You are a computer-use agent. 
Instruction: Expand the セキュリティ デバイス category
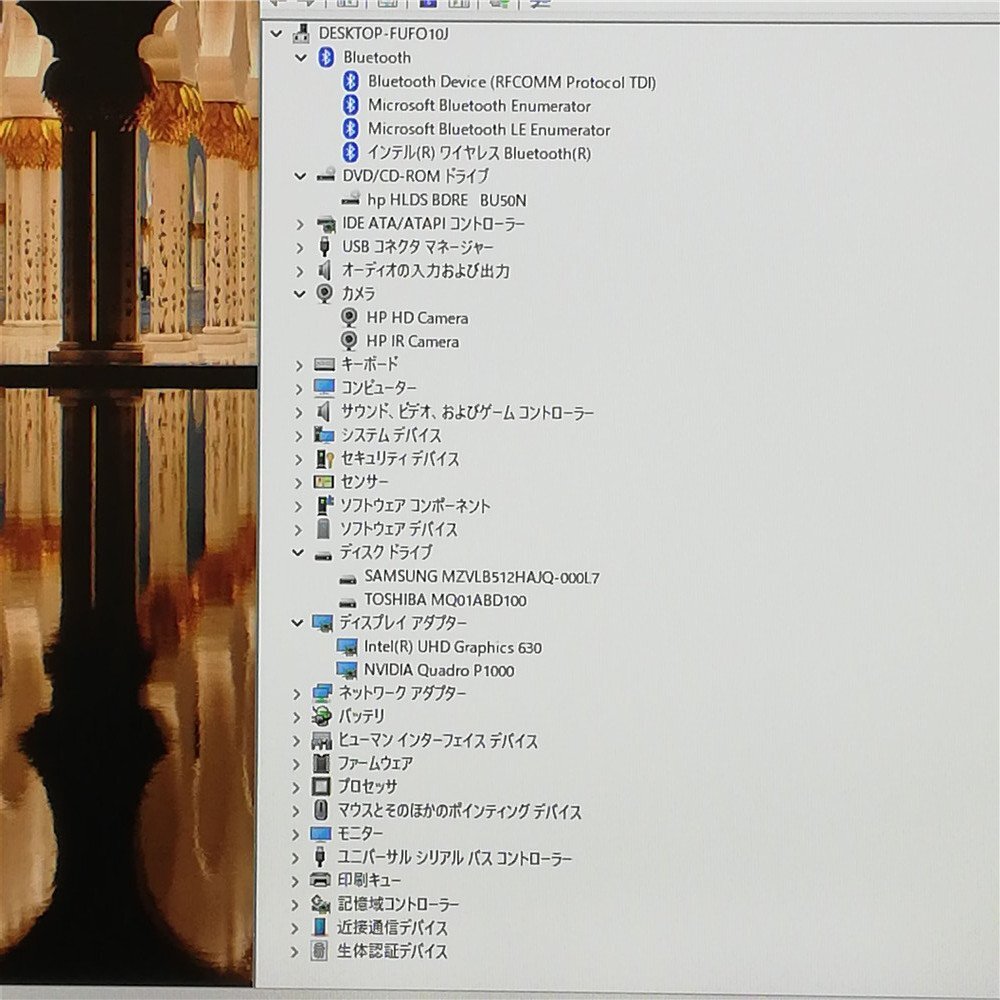pos(298,460)
